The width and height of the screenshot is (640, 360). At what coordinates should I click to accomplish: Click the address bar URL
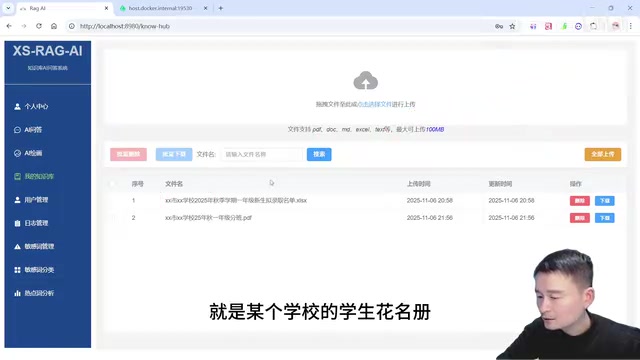point(124,26)
